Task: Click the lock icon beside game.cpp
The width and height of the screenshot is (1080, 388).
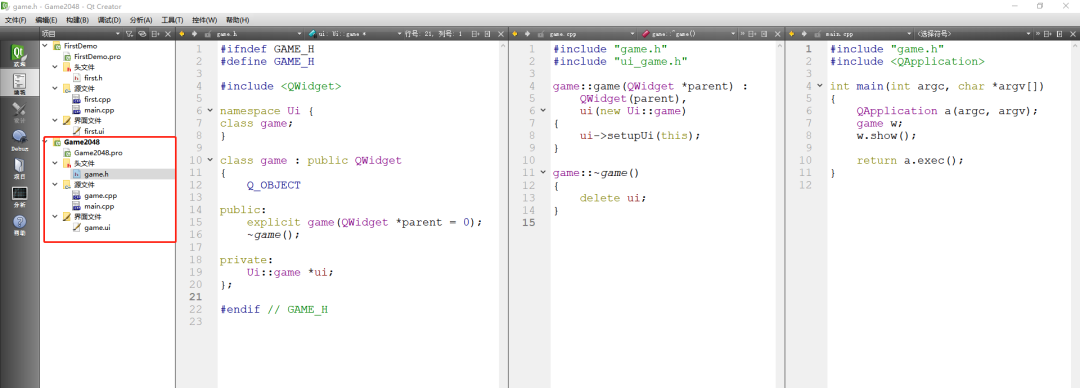Action: [x=541, y=33]
